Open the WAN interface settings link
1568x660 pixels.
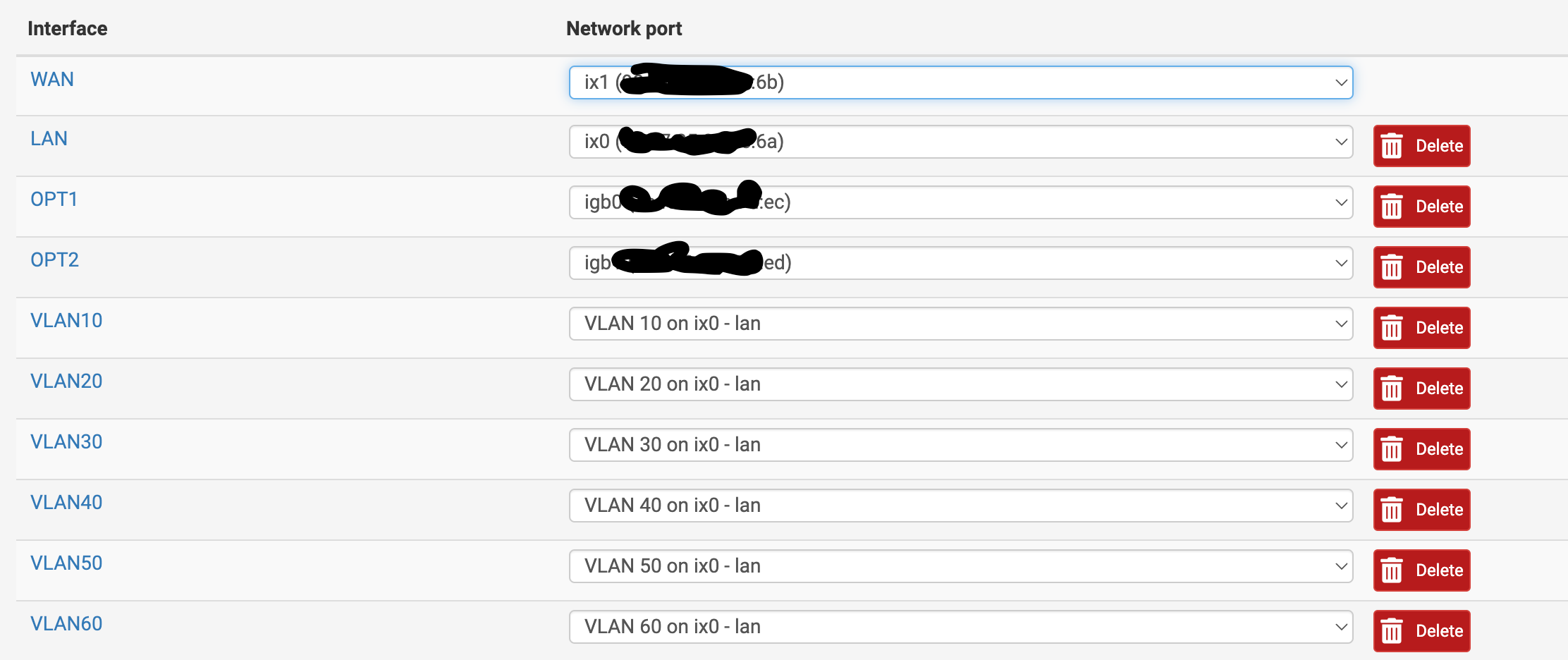coord(52,79)
